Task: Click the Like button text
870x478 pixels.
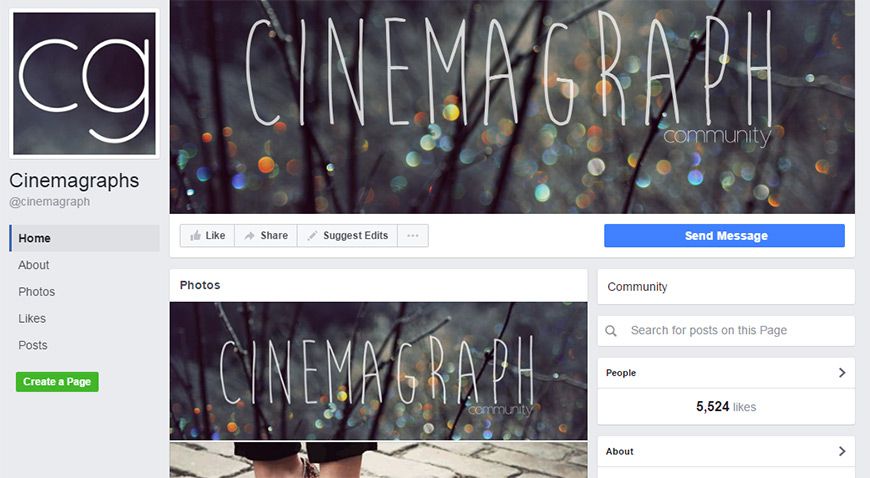Action: [x=215, y=236]
